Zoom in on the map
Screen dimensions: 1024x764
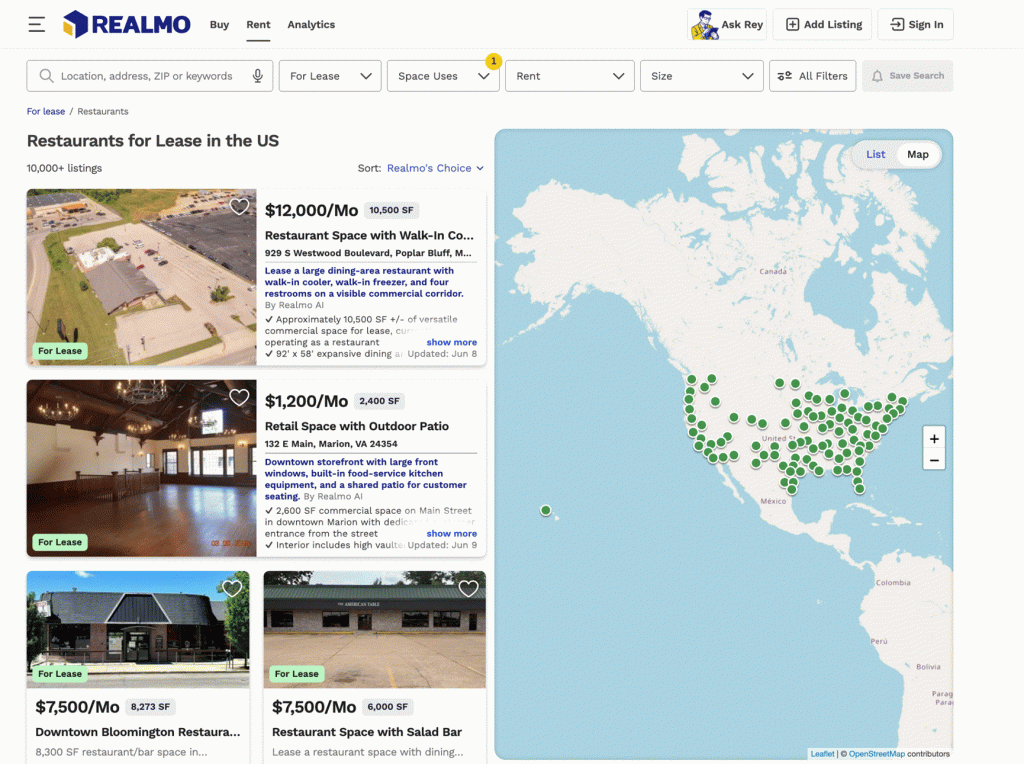[934, 439]
